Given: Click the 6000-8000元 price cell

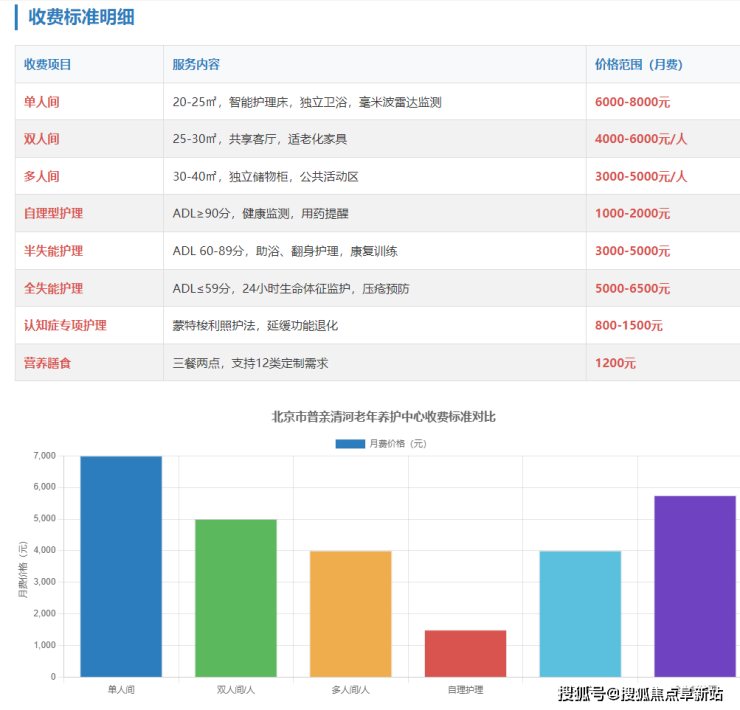Looking at the screenshot, I should (632, 102).
